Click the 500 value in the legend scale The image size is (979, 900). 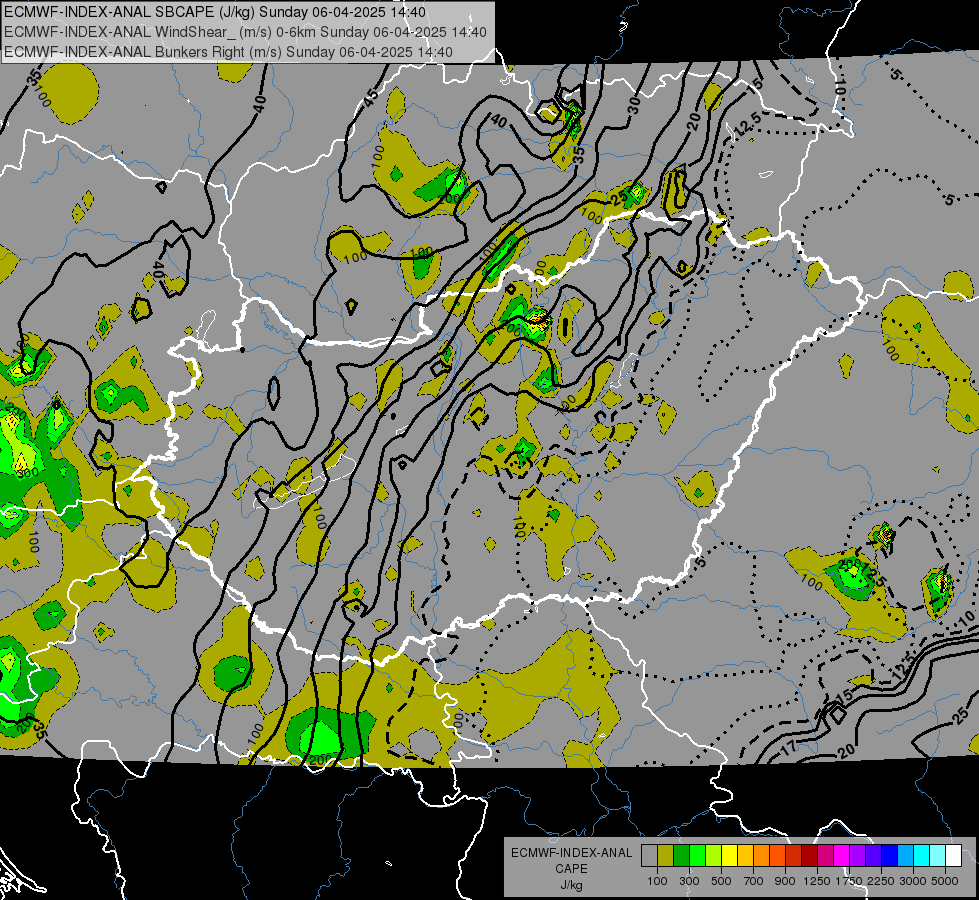[x=721, y=881]
